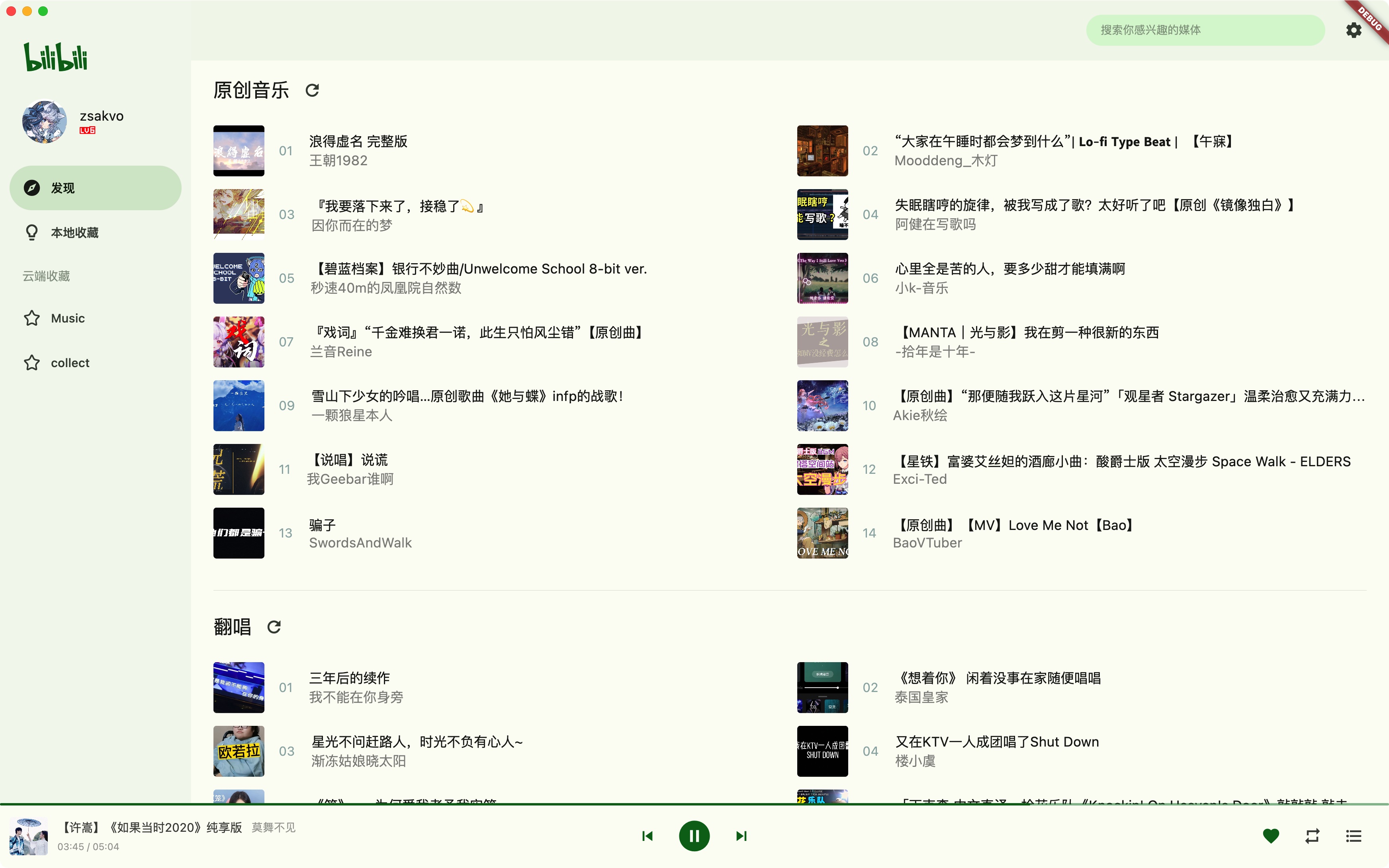Open the playlist queue icon
This screenshot has height=868, width=1389.
coord(1354,836)
